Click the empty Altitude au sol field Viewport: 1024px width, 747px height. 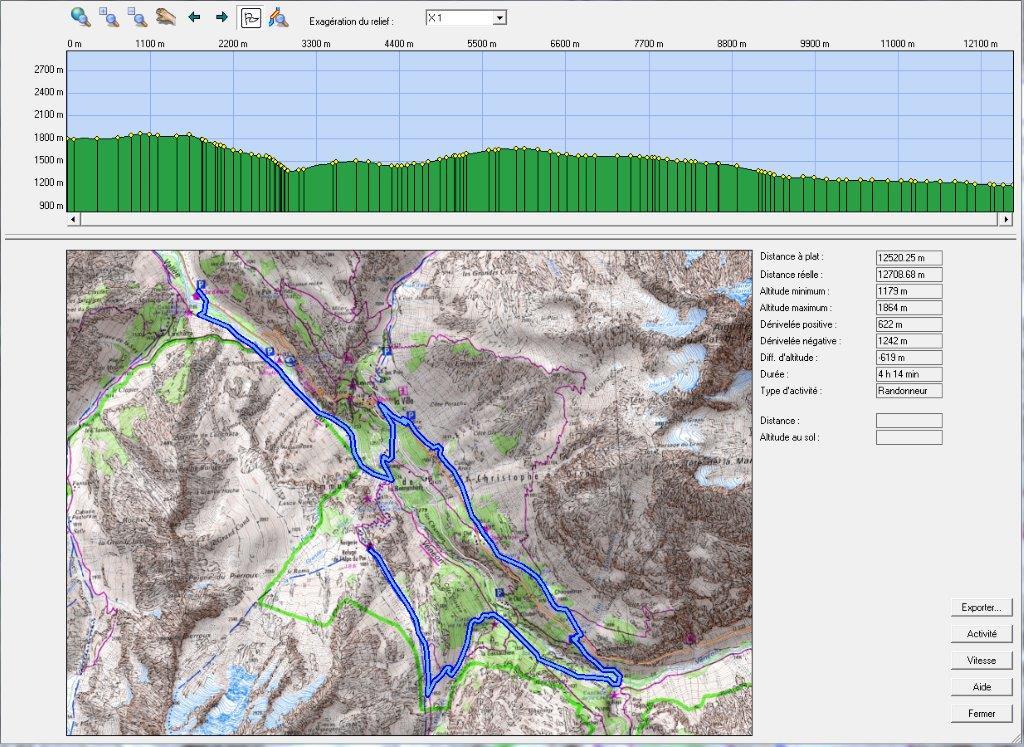point(908,437)
